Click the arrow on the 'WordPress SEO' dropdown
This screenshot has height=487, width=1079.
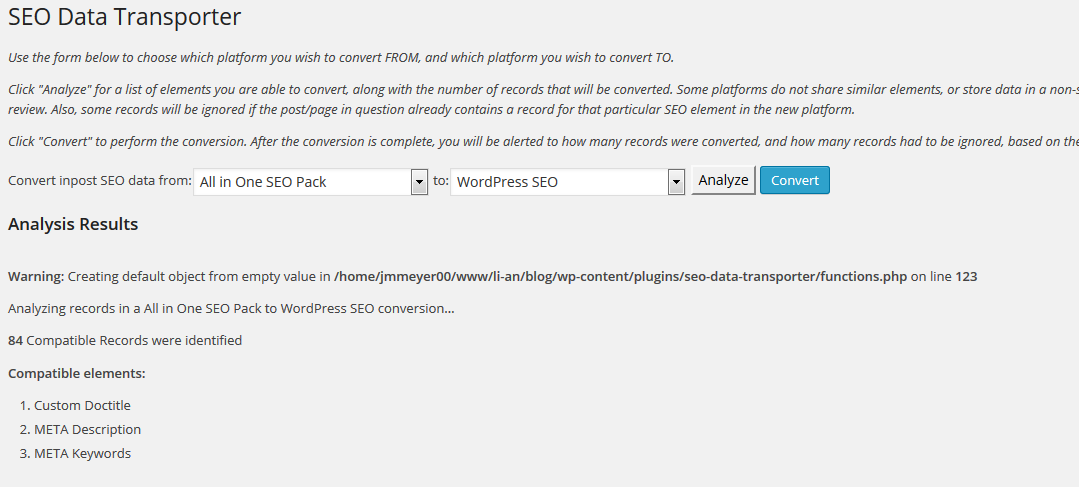[x=676, y=183]
